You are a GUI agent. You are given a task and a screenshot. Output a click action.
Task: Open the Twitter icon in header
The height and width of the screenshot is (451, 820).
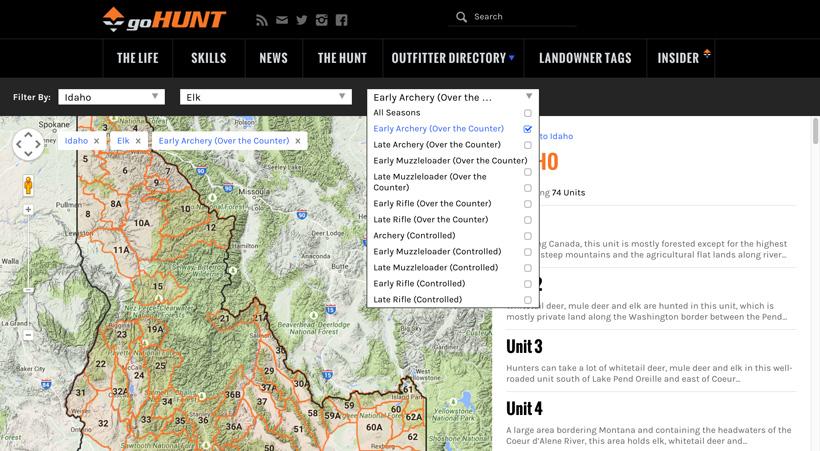[302, 20]
